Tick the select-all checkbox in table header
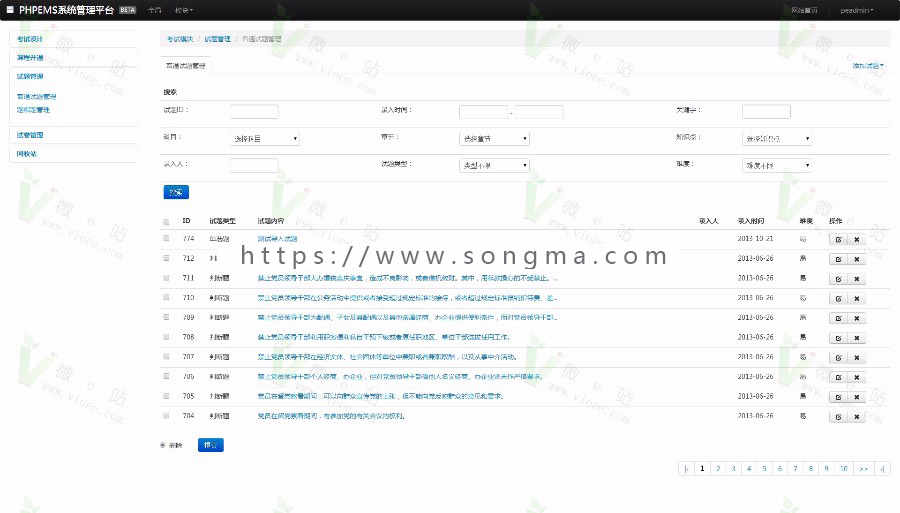The height and width of the screenshot is (513, 900). [166, 221]
